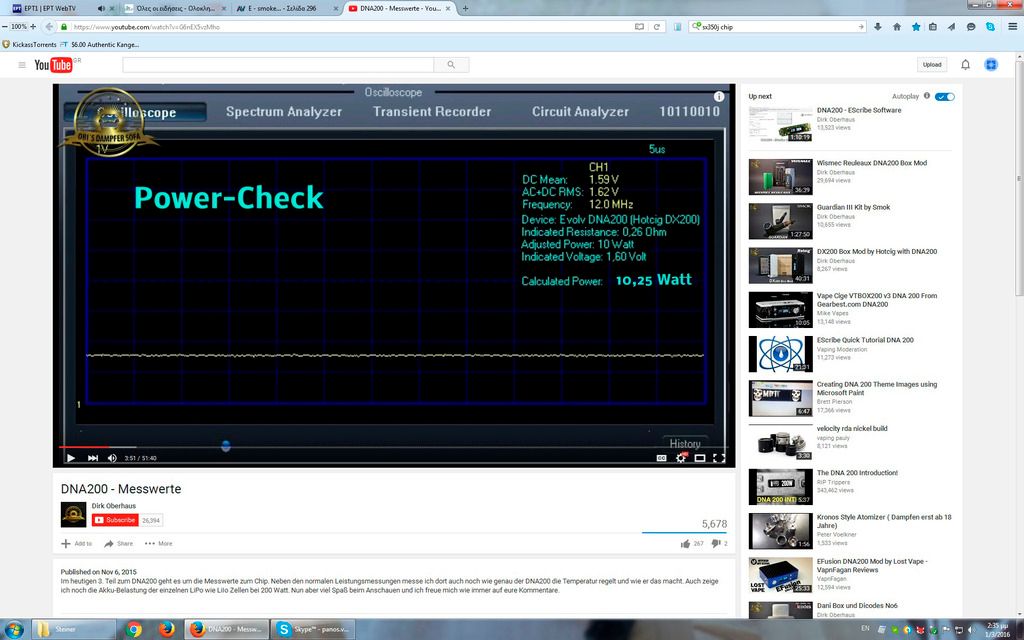This screenshot has width=1024, height=640.
Task: Open the video settings gear icon
Action: pos(680,458)
